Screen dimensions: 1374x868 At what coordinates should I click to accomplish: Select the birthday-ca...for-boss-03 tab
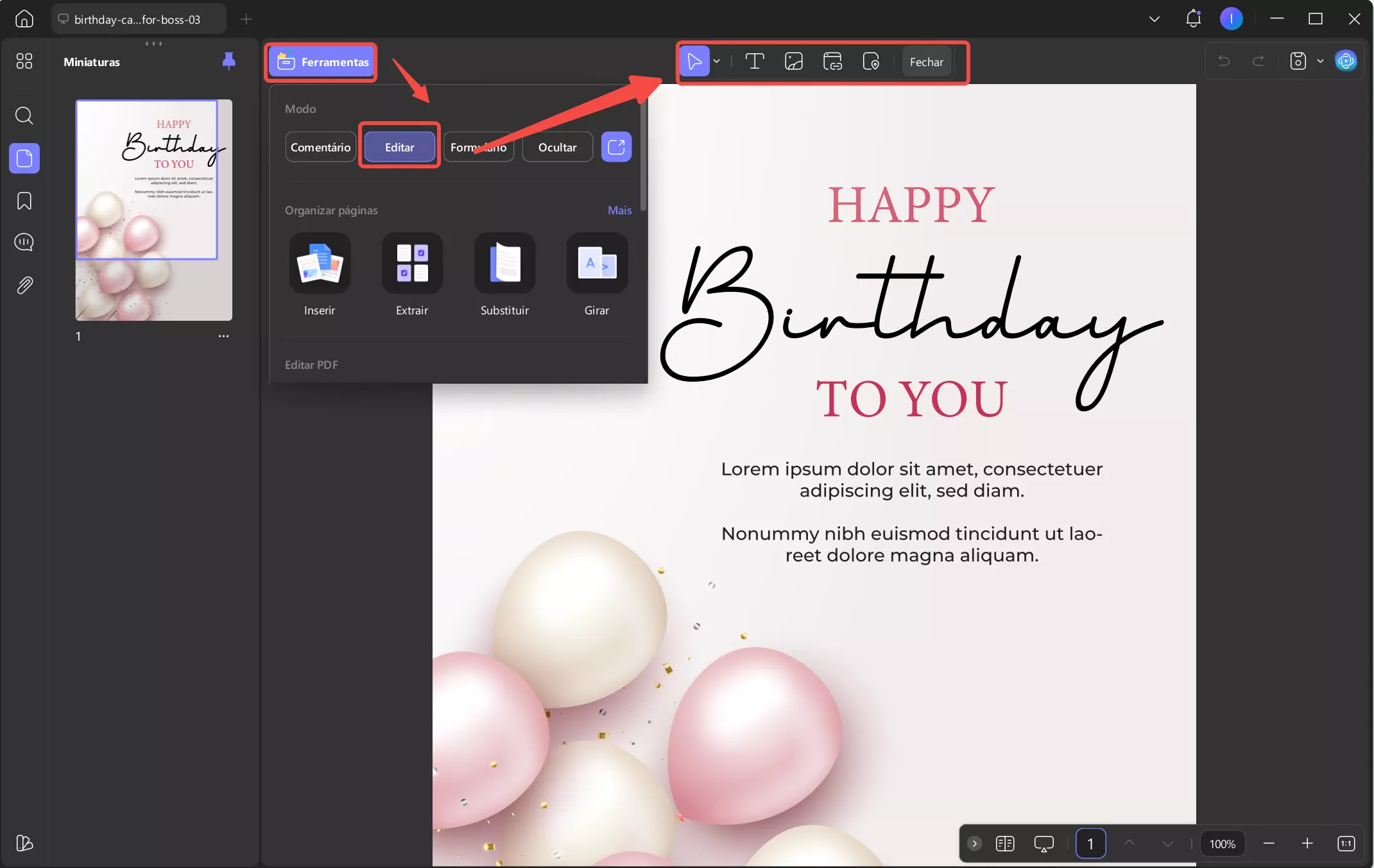click(139, 19)
